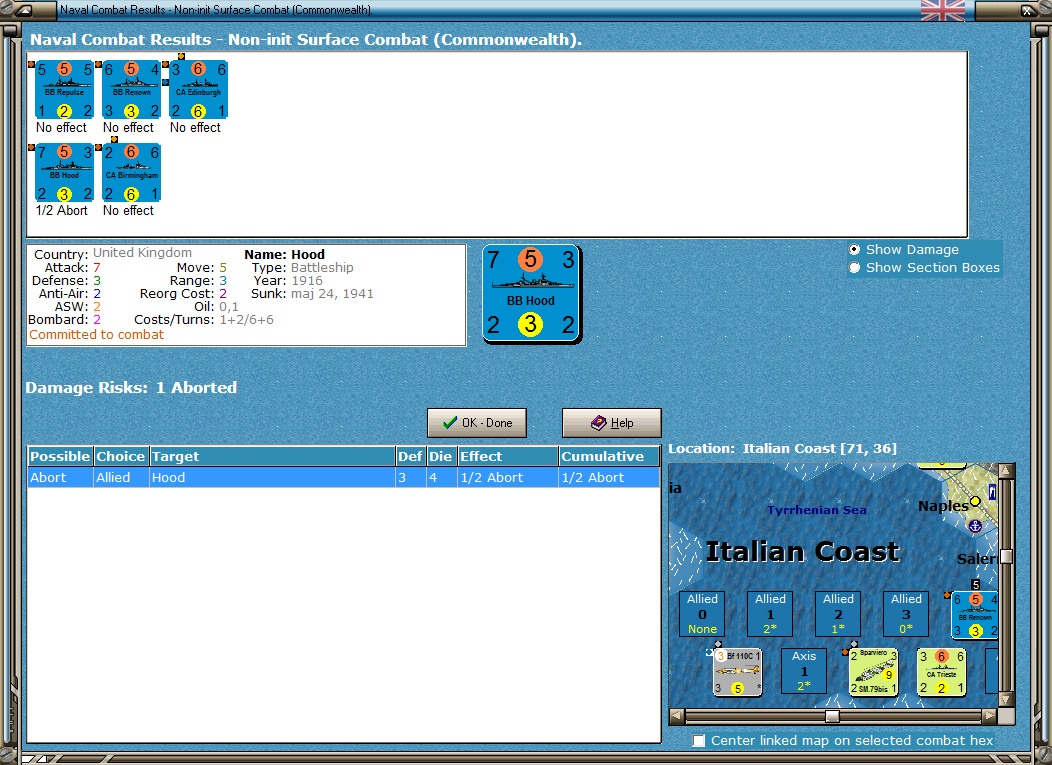This screenshot has height=765, width=1052.
Task: Click the system menu icon in title bar
Action: click(x=23, y=10)
